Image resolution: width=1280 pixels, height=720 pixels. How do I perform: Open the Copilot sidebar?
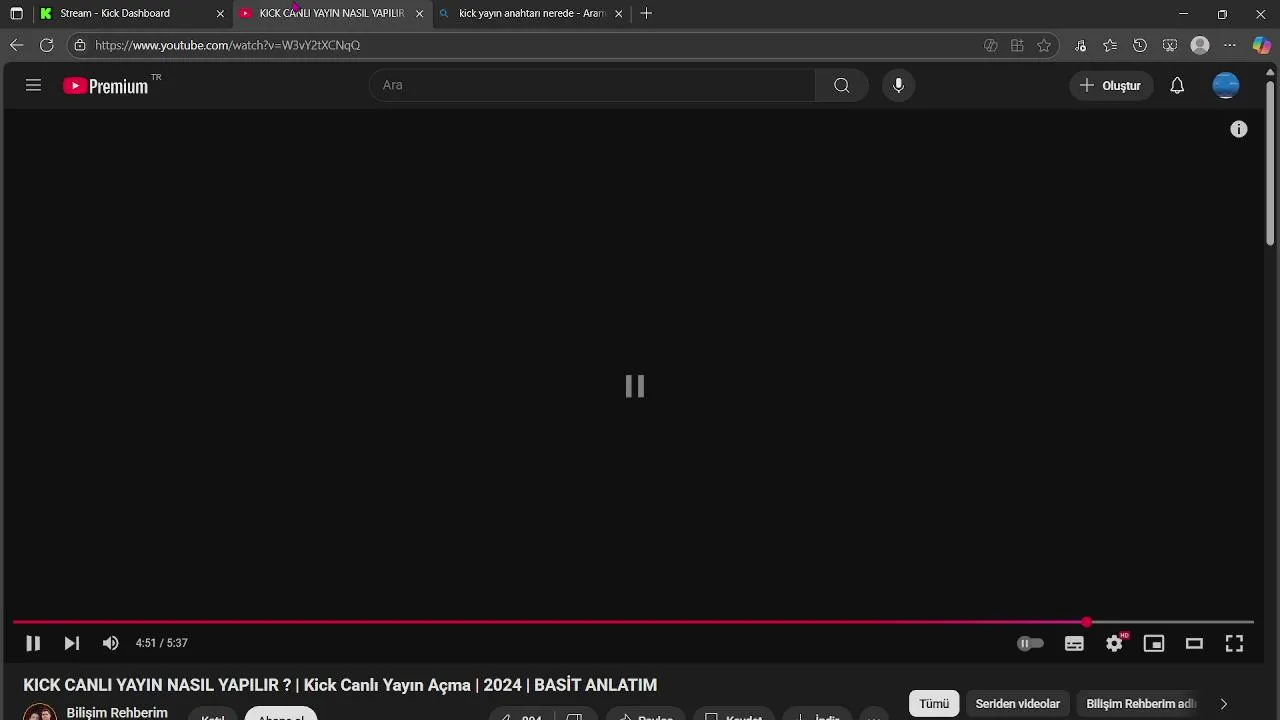tap(1262, 45)
